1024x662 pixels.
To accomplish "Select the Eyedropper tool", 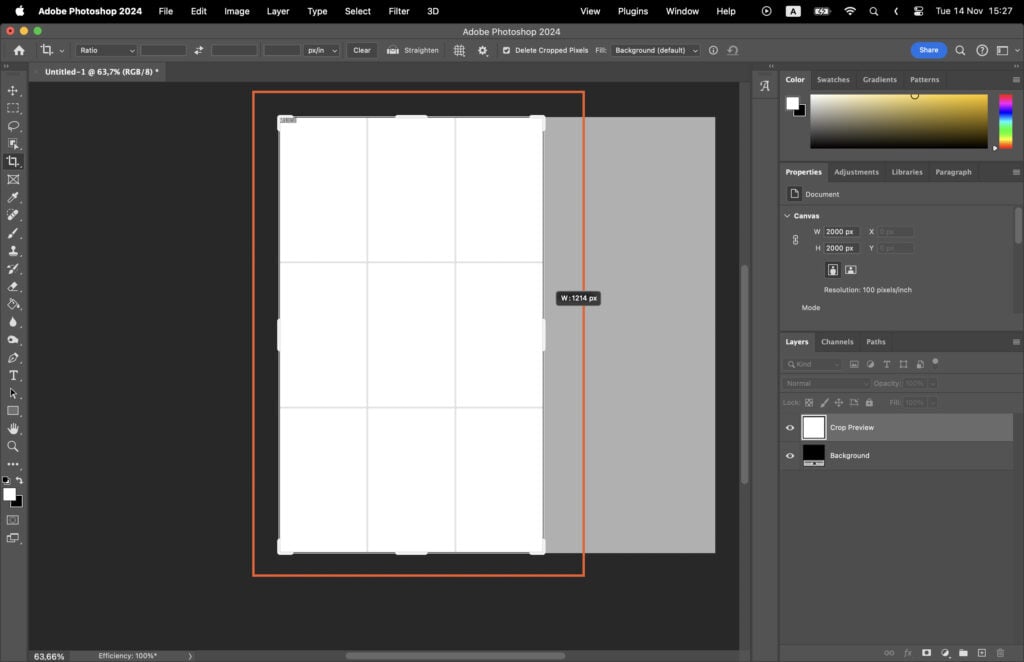I will pos(13,198).
